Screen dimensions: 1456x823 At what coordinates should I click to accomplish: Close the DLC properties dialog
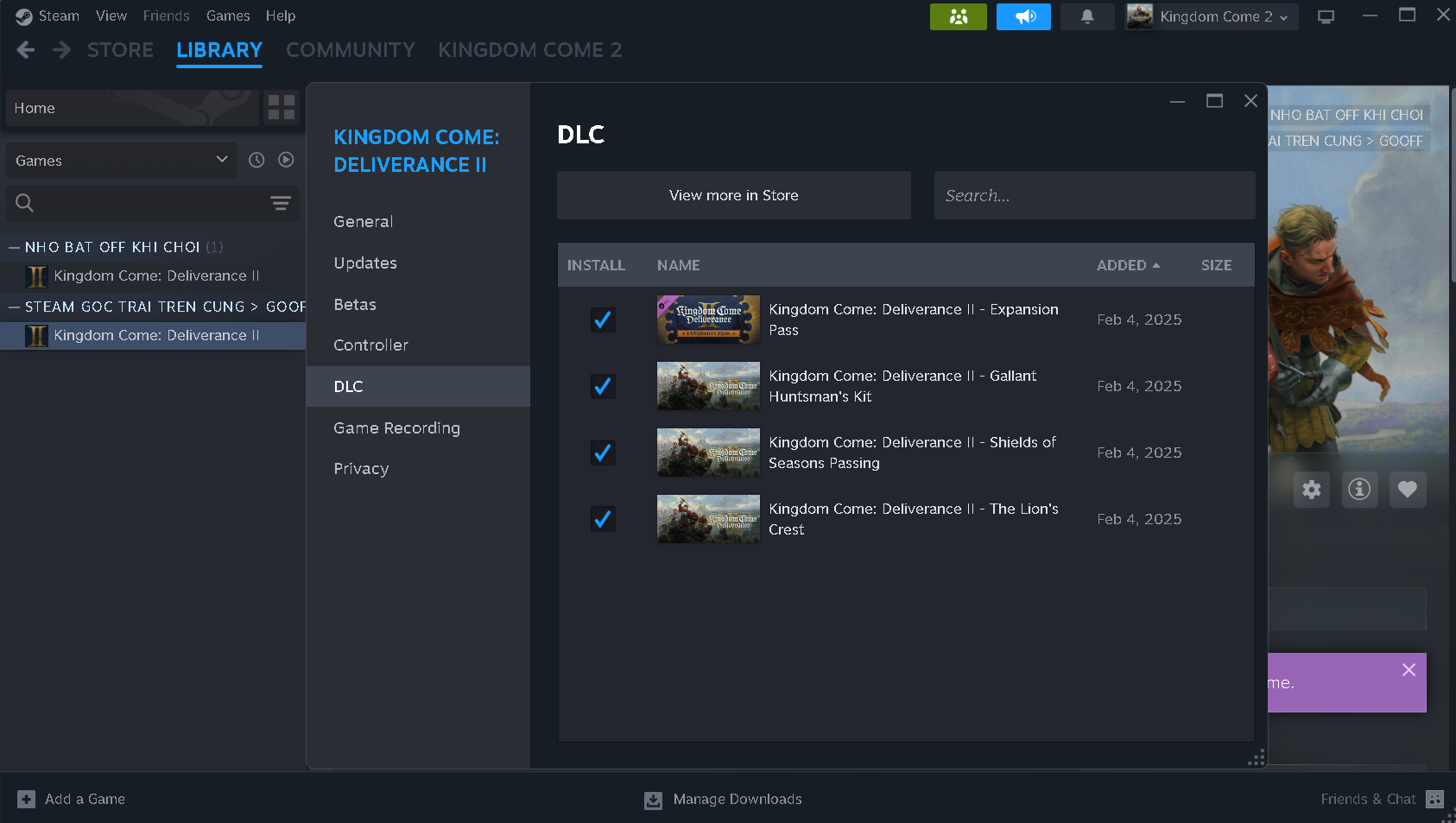coord(1250,101)
